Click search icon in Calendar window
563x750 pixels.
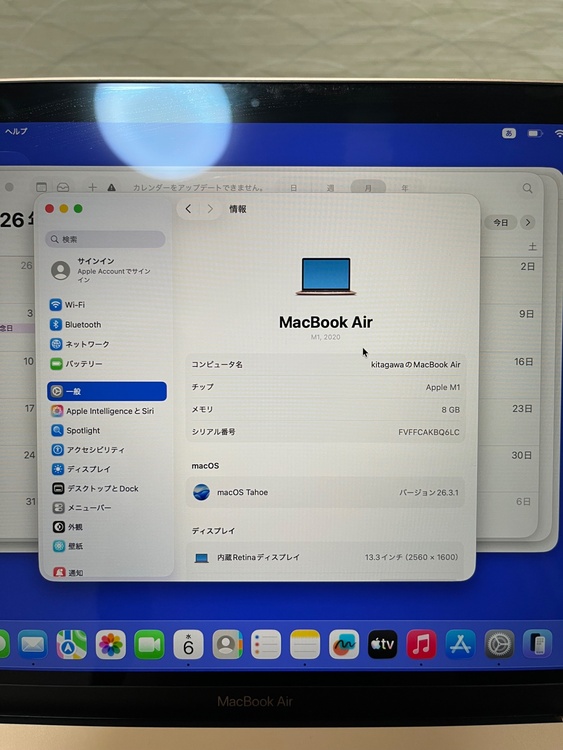click(527, 188)
